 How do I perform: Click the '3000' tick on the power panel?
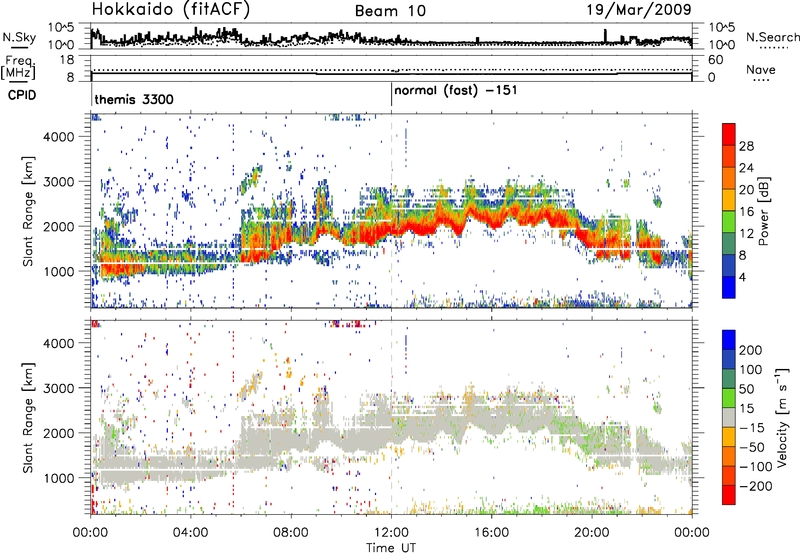(x=59, y=182)
